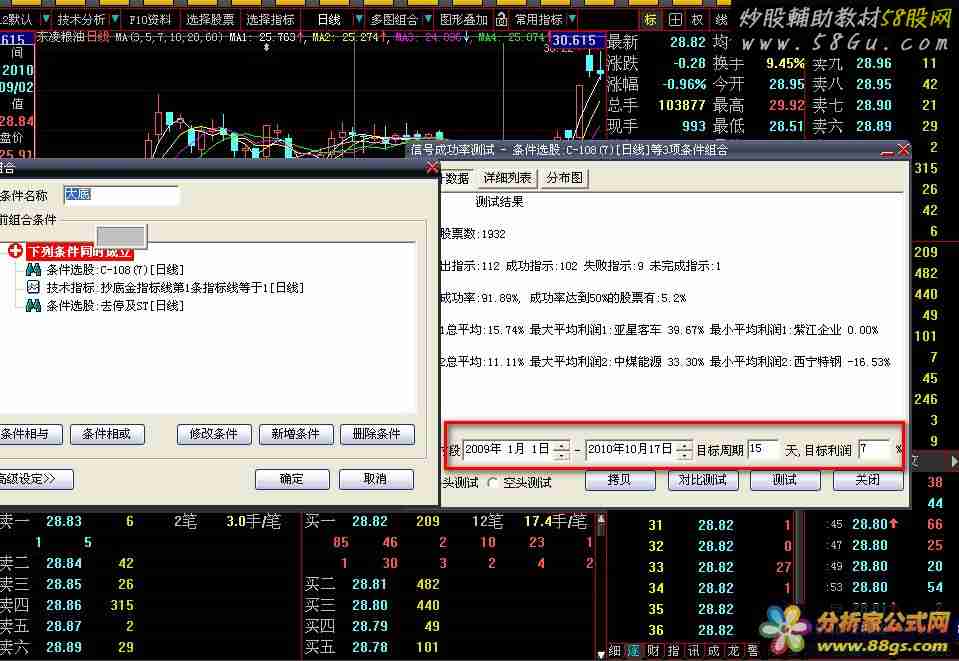Click the 成功率:91.89% result text
Screen dimensions: 959x661
tap(480, 298)
